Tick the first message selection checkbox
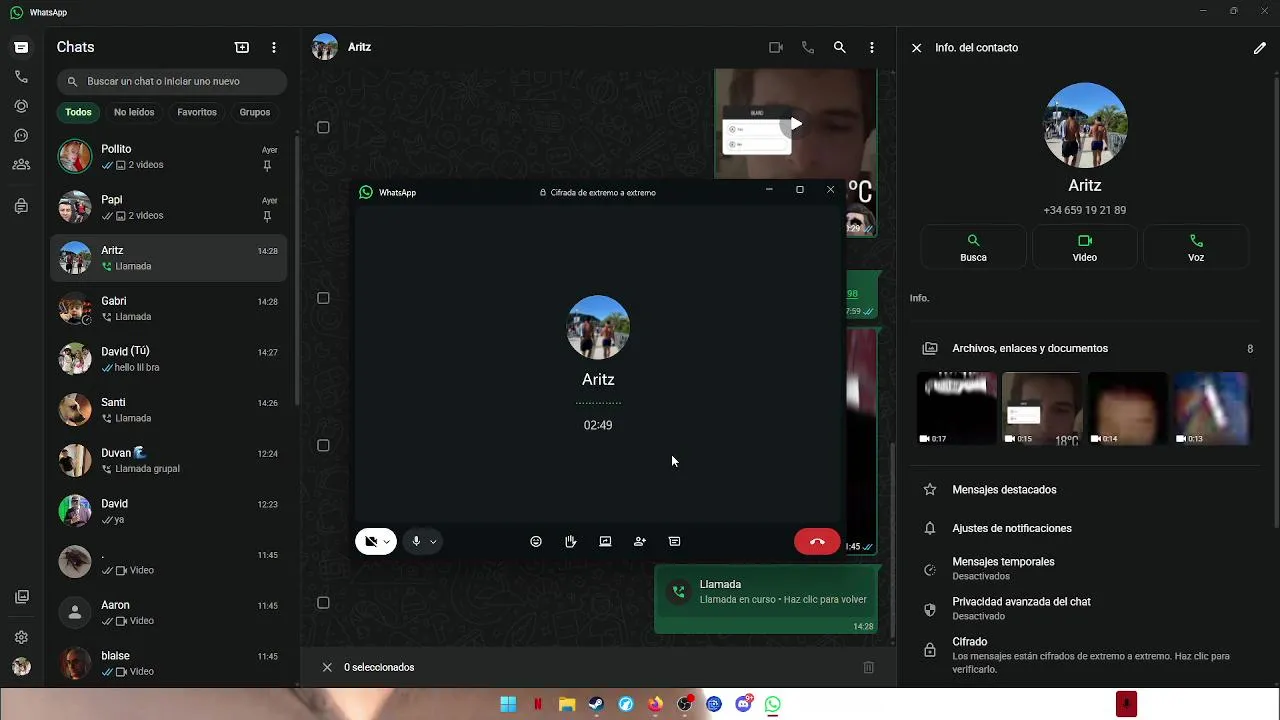This screenshot has width=1280, height=720. pos(323,127)
